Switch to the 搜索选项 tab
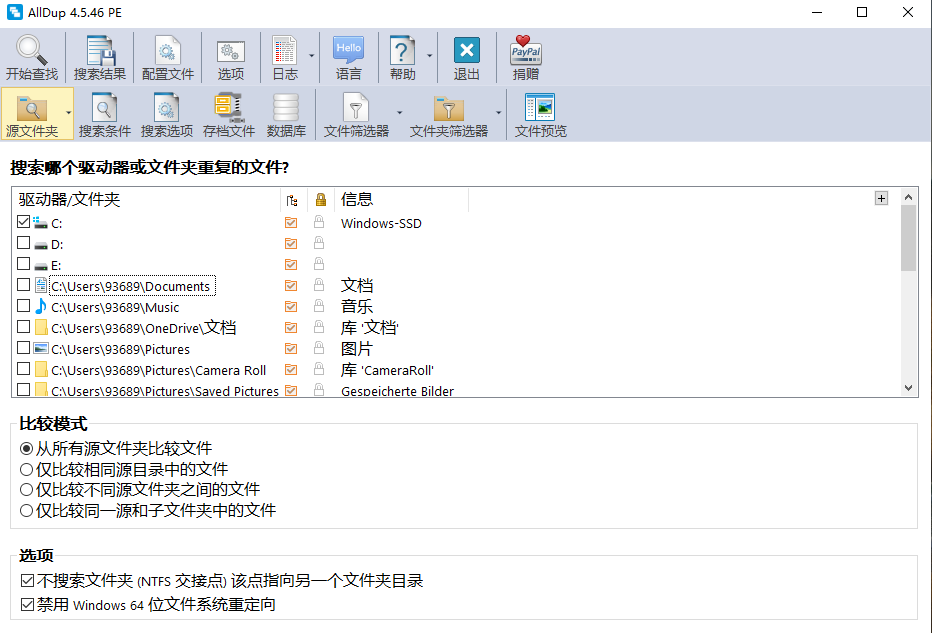 pyautogui.click(x=163, y=114)
